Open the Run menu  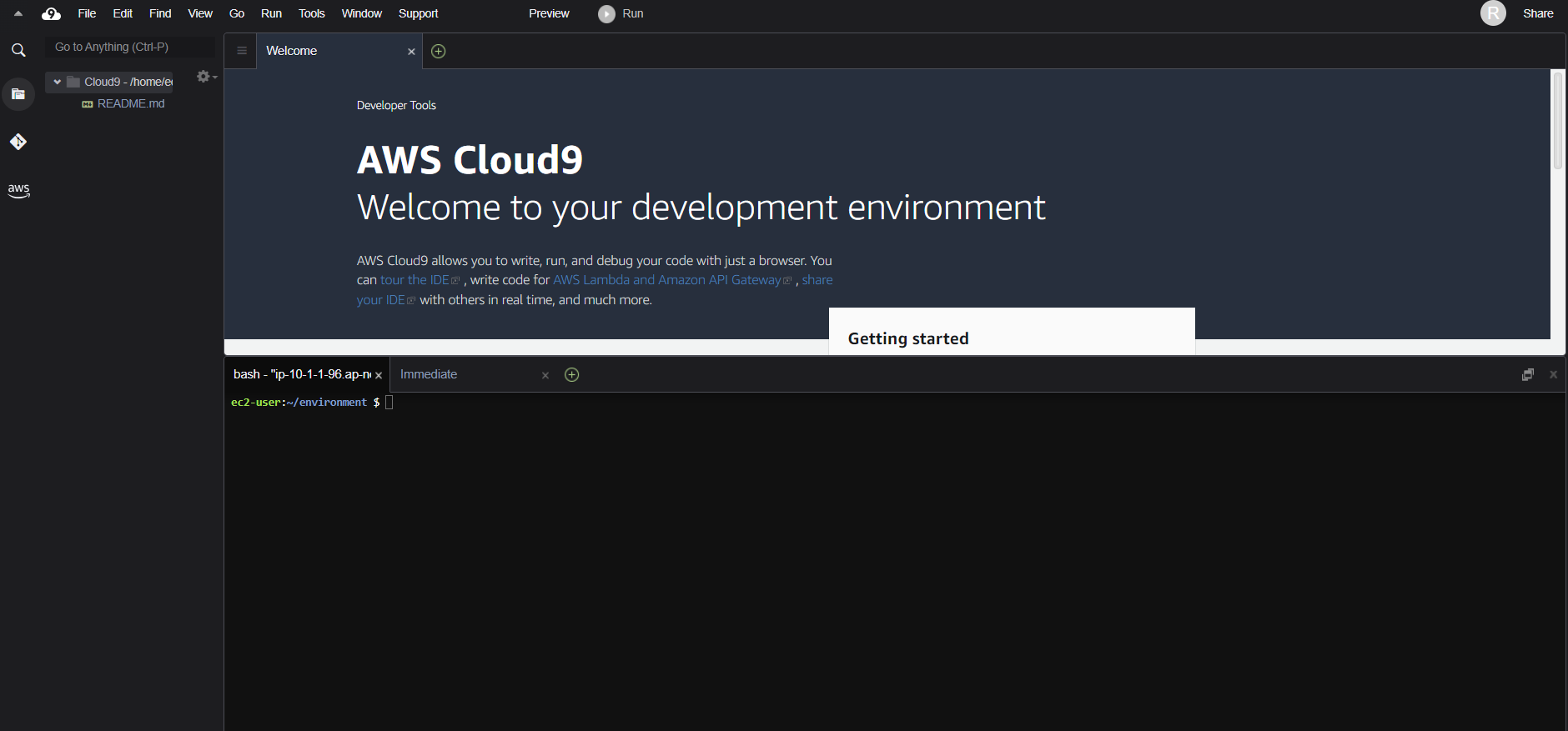point(271,13)
